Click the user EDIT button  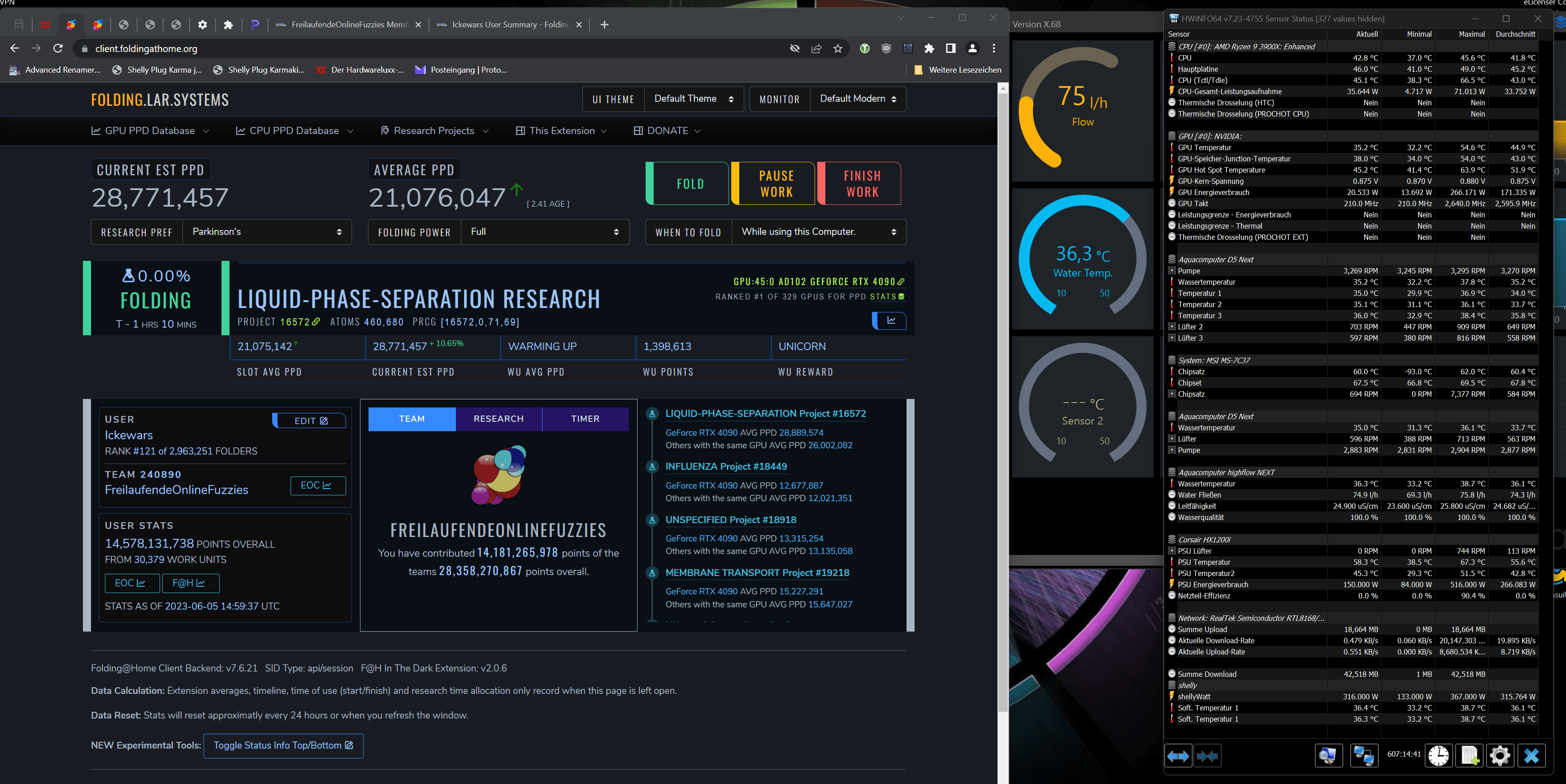point(309,420)
